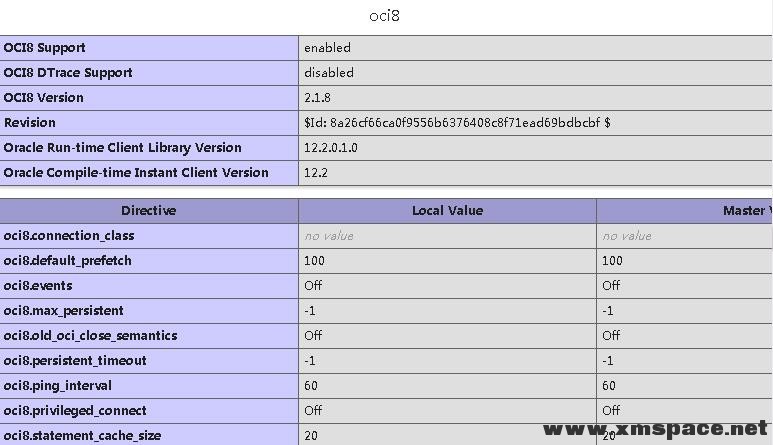Screen dimensions: 773x445
Task: Select the oci8.persistent_timeout directive
Action: coord(75,361)
